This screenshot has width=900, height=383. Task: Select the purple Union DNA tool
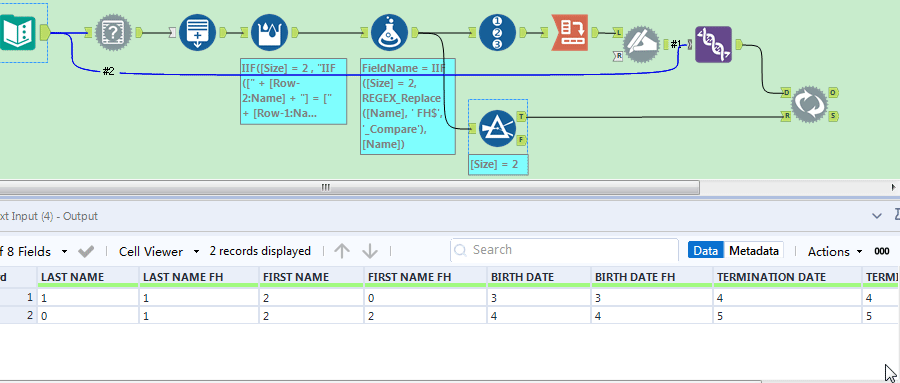pyautogui.click(x=713, y=44)
